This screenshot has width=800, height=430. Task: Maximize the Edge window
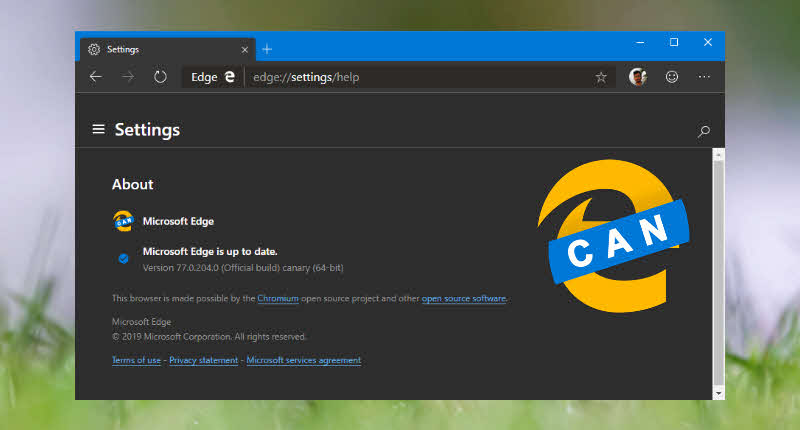pos(674,42)
